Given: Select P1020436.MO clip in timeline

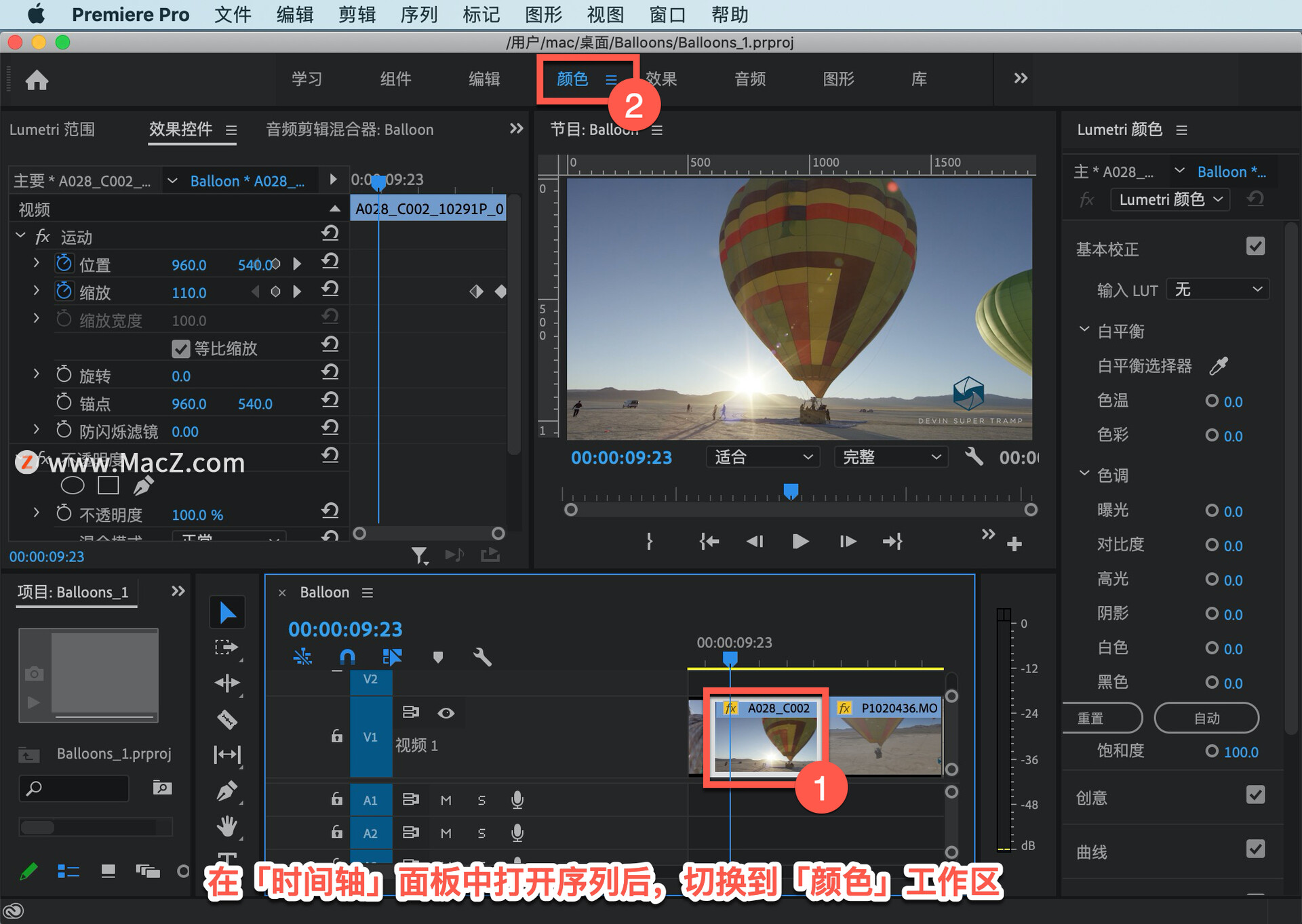Looking at the screenshot, I should pyautogui.click(x=885, y=736).
